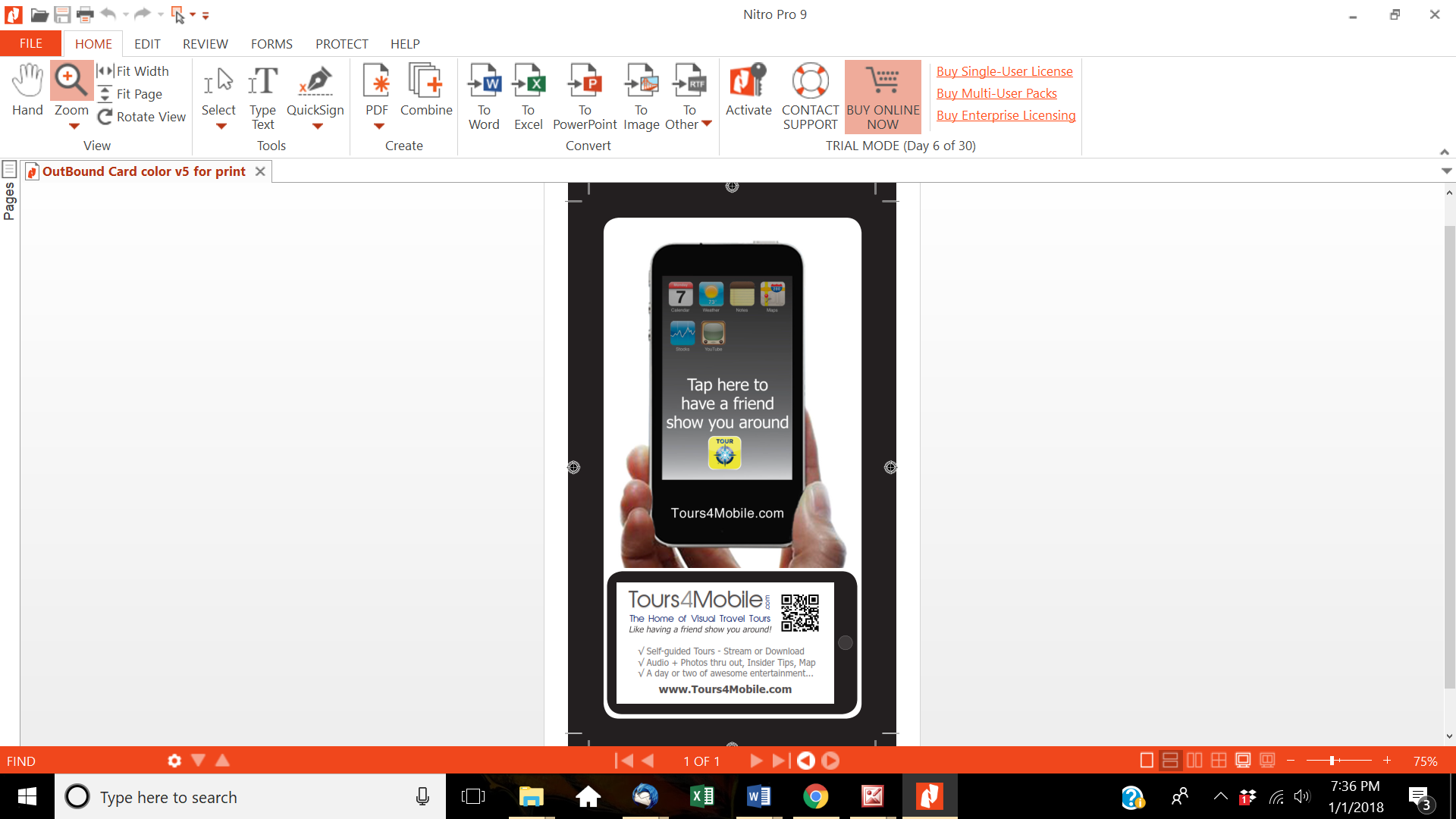Screen dimensions: 1456x819
Task: Switch to FORMS ribbon tab
Action: (x=271, y=44)
